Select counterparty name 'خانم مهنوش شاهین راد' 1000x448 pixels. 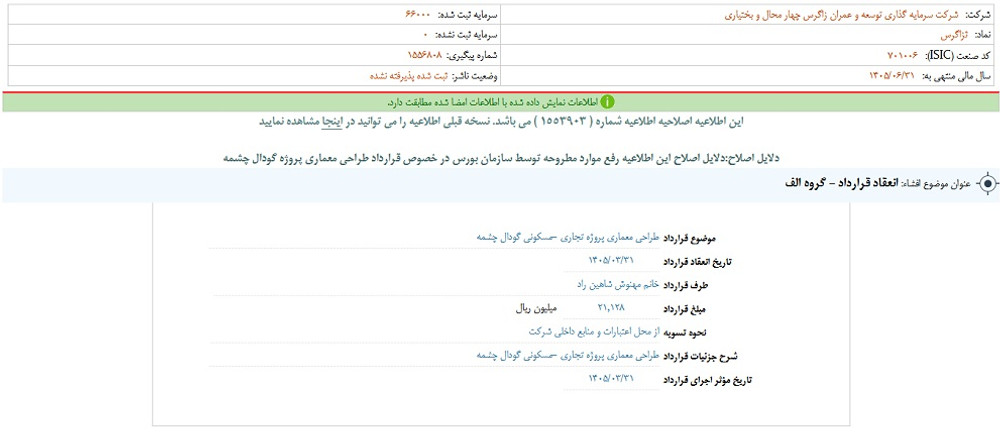point(616,285)
